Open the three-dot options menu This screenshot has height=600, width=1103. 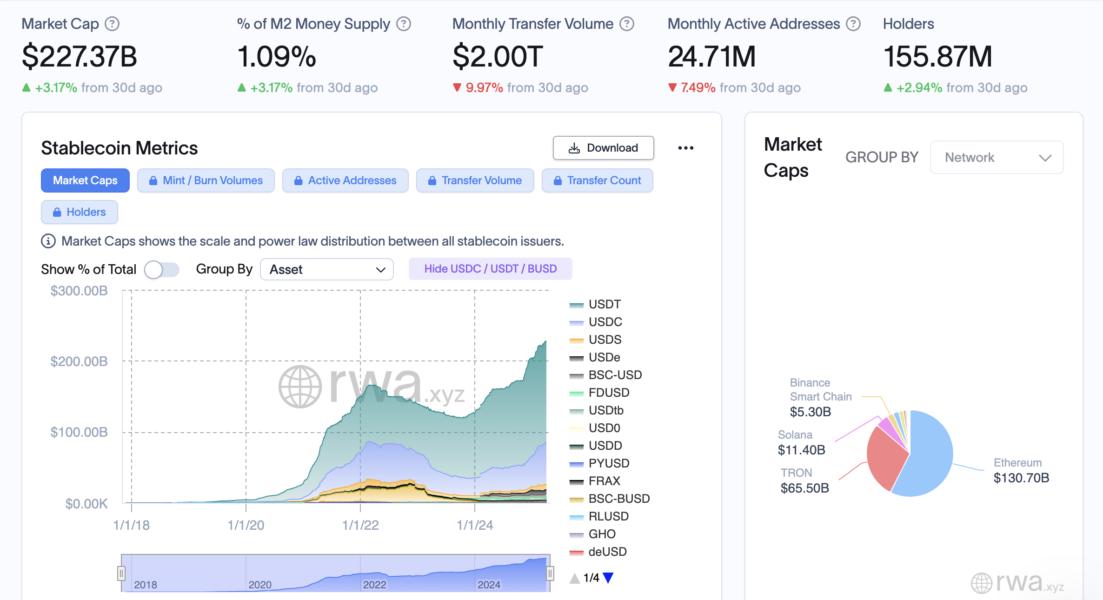click(686, 147)
